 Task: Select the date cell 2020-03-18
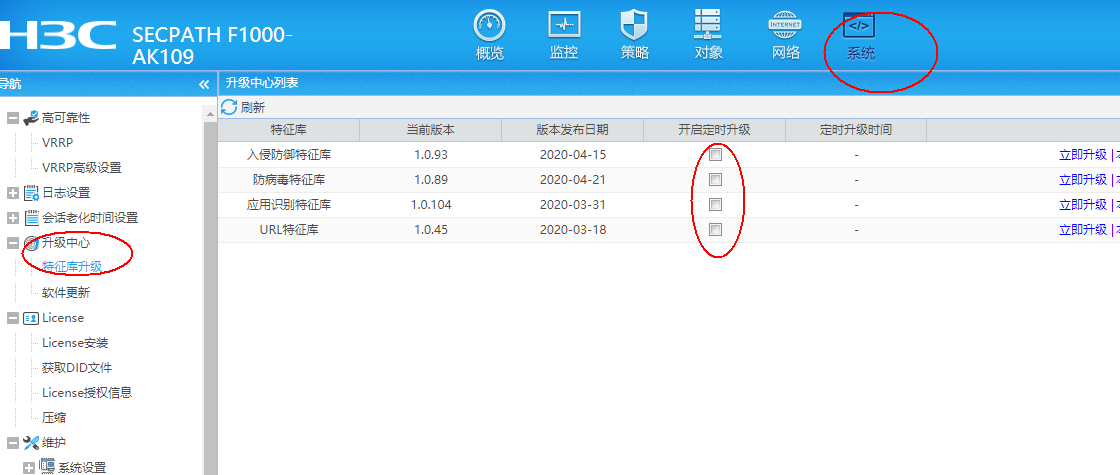(x=573, y=229)
